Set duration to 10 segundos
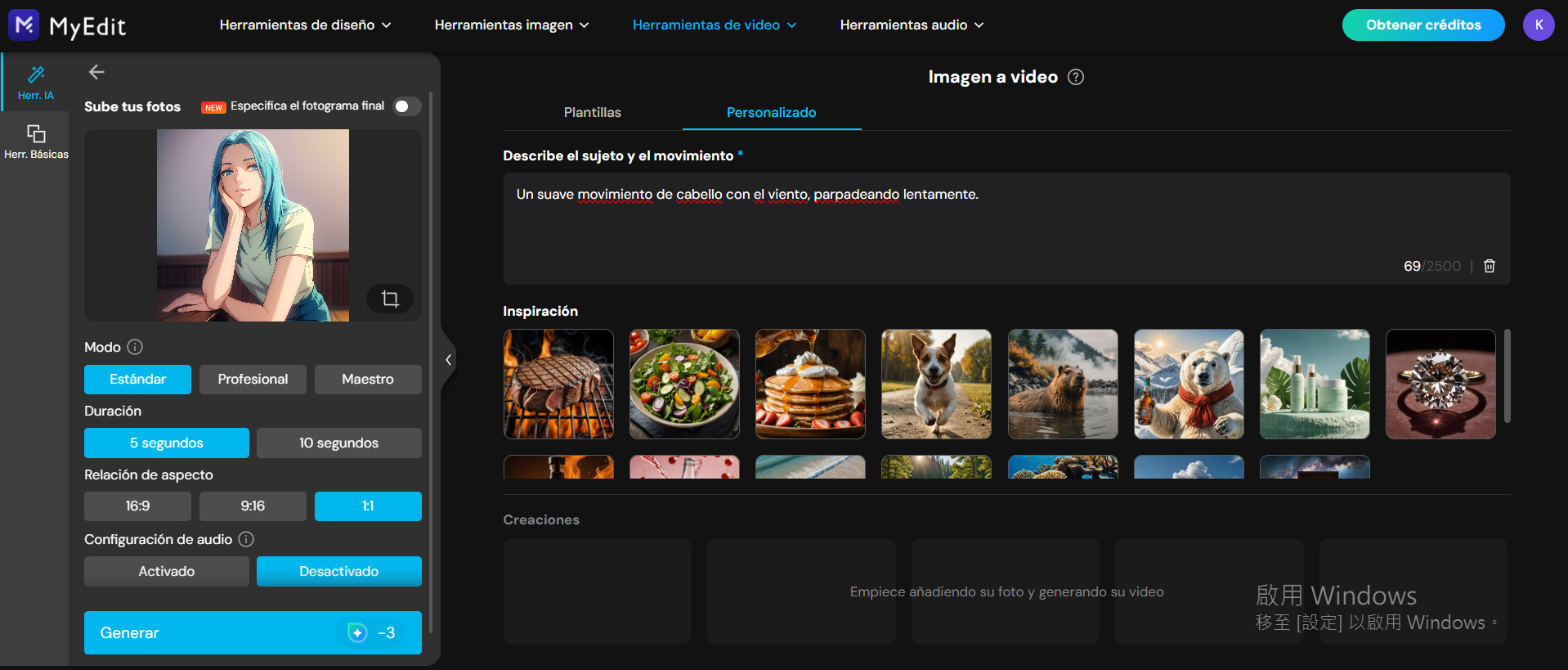This screenshot has height=670, width=1568. click(x=339, y=443)
